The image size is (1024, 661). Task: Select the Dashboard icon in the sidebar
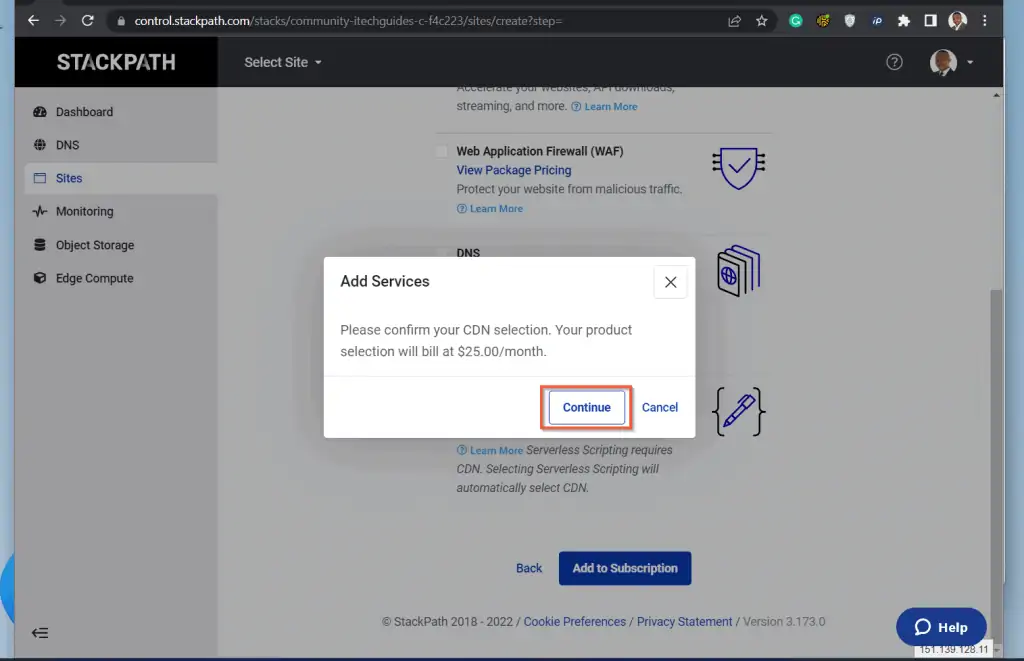coord(38,111)
